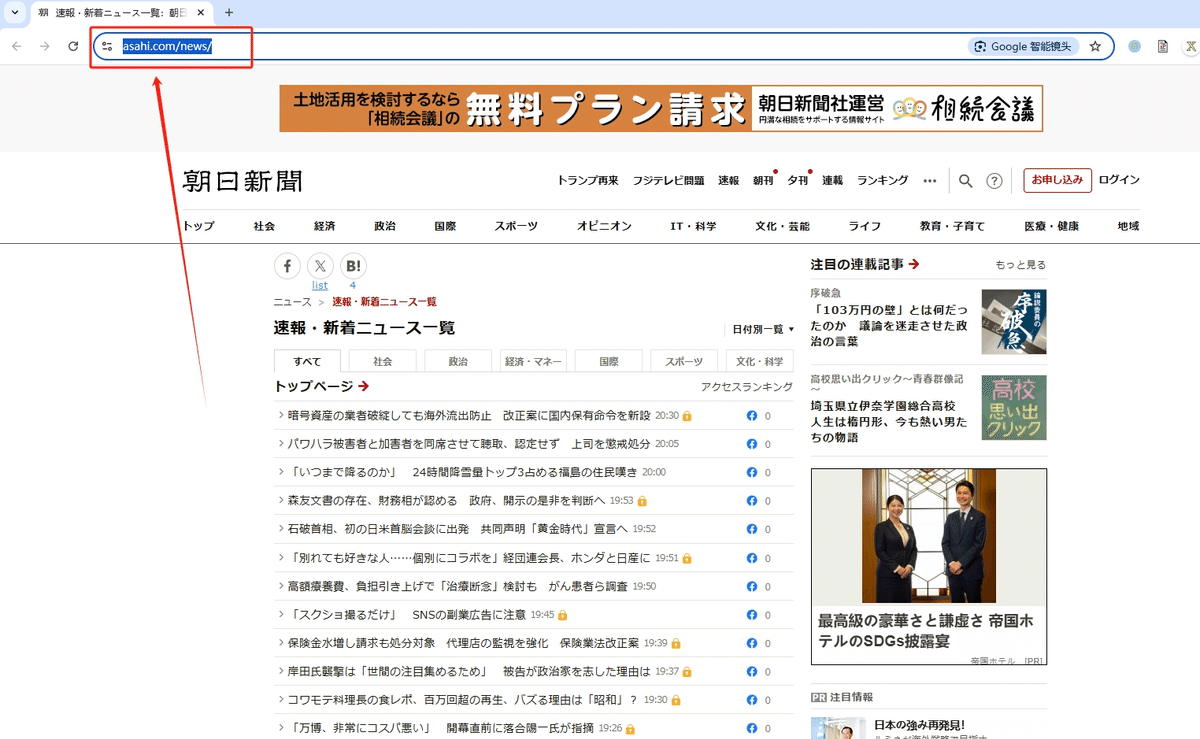Click Facebook icon on the 石破首相 row
The height and width of the screenshot is (739, 1200).
[752, 529]
